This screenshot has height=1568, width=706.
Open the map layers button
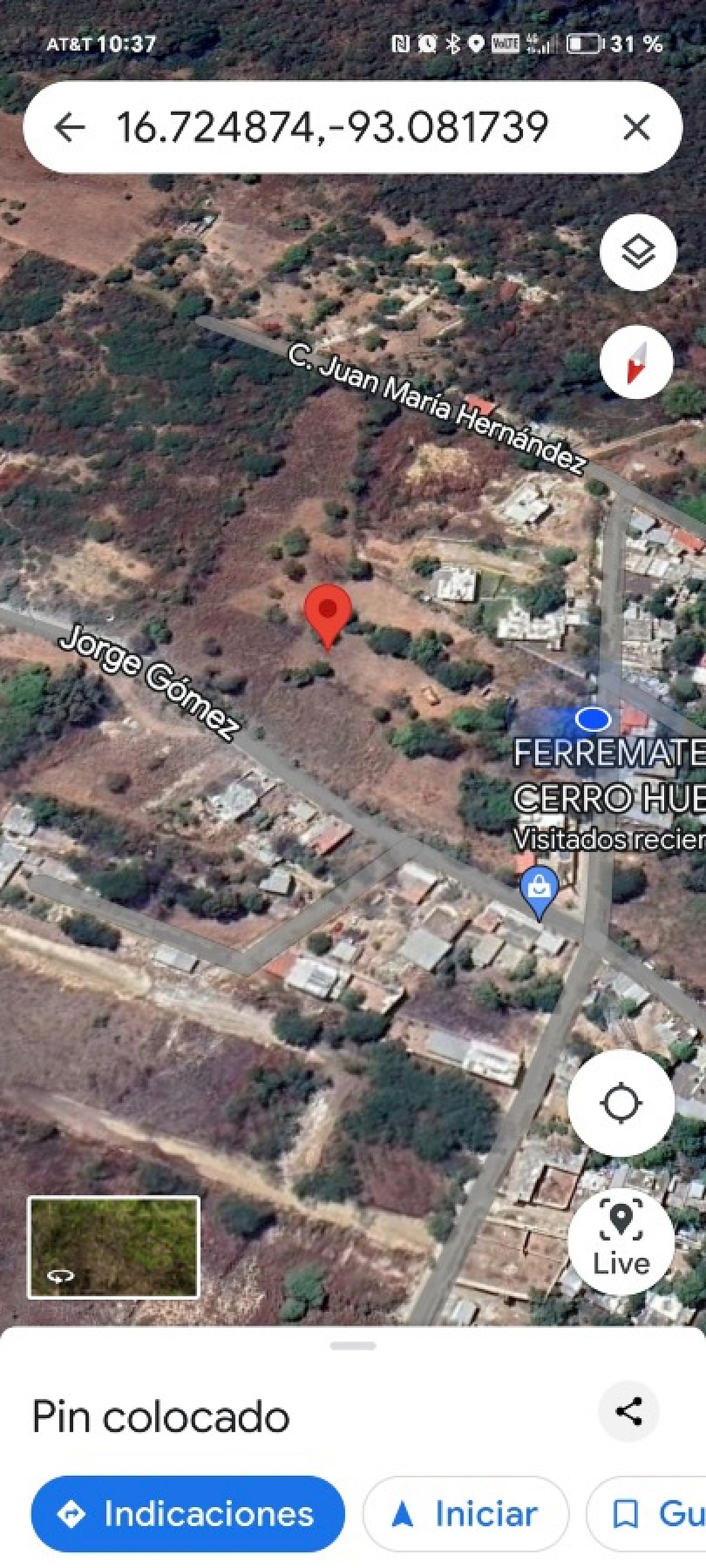point(638,252)
